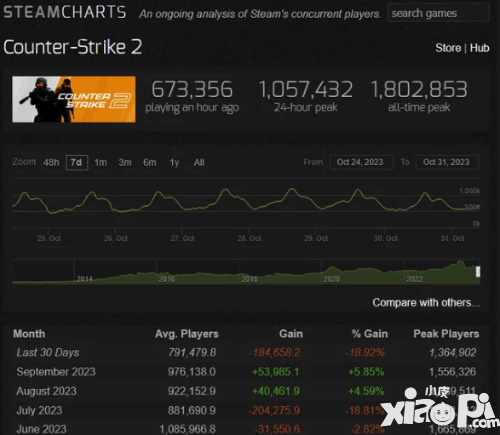Select the September 2023 row label
Viewport: 500px width, 435px height.
(x=56, y=372)
